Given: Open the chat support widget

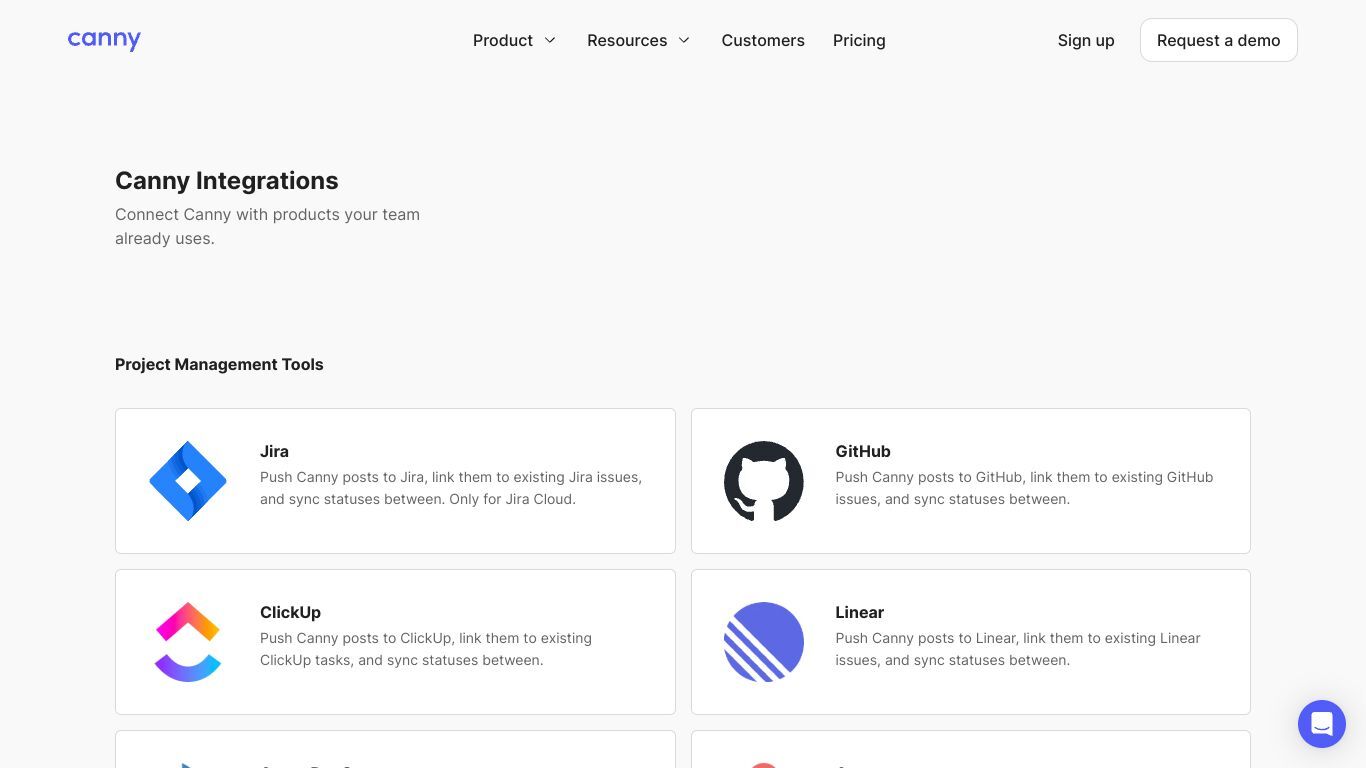Looking at the screenshot, I should click(1322, 724).
